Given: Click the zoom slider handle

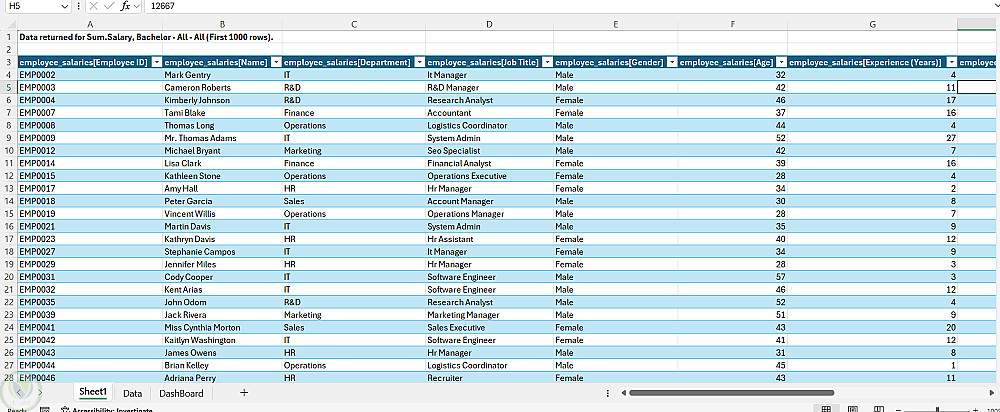Looking at the screenshot, I should (937, 409).
